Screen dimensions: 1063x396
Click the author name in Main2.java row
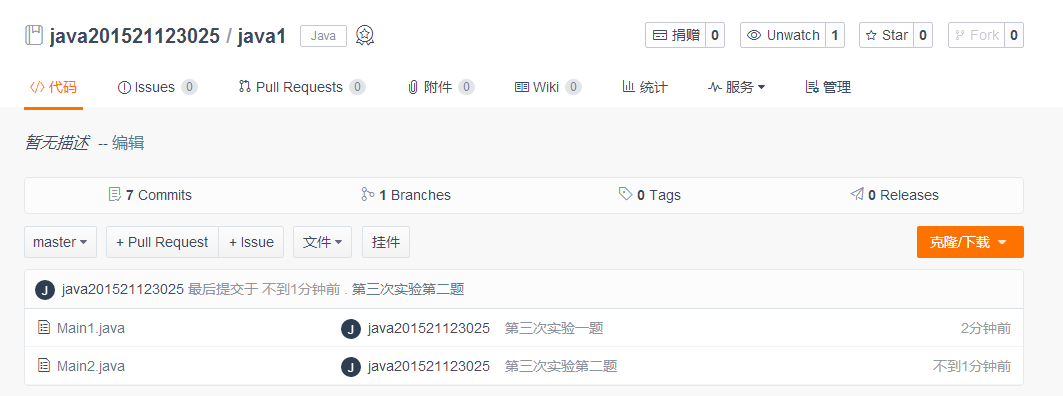click(x=428, y=367)
